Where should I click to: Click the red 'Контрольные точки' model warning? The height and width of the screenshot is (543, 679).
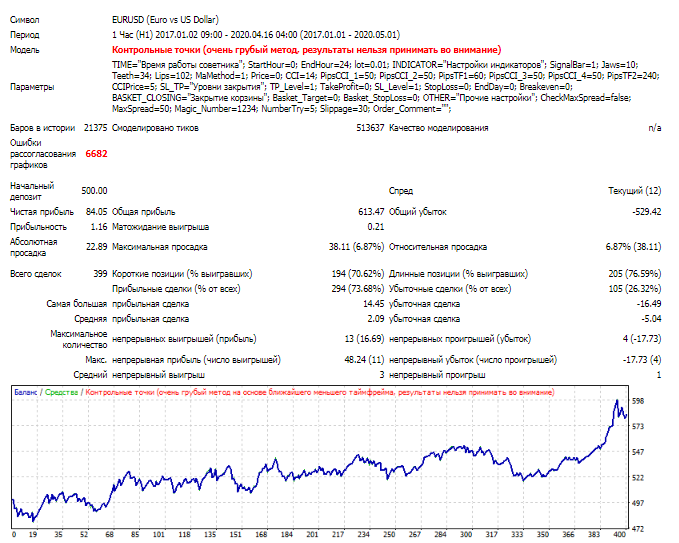306,50
